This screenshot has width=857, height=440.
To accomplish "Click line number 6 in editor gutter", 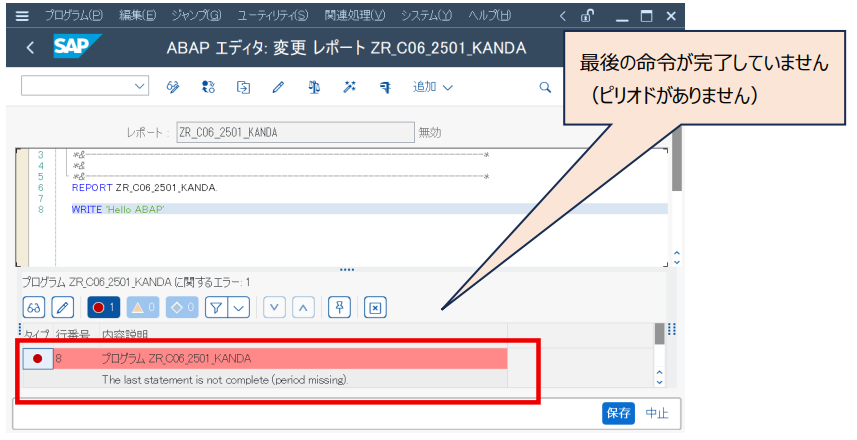I will click(x=41, y=187).
